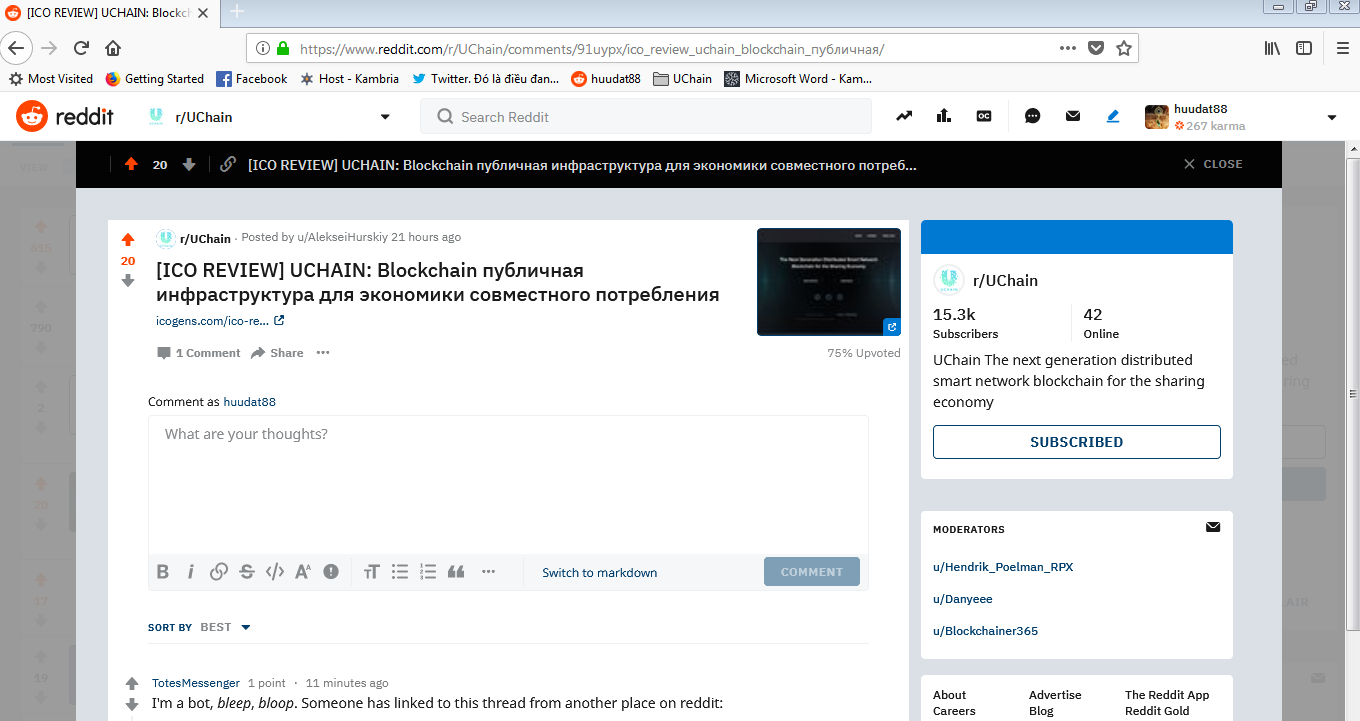Open page actions menu in address bar

[1068, 48]
